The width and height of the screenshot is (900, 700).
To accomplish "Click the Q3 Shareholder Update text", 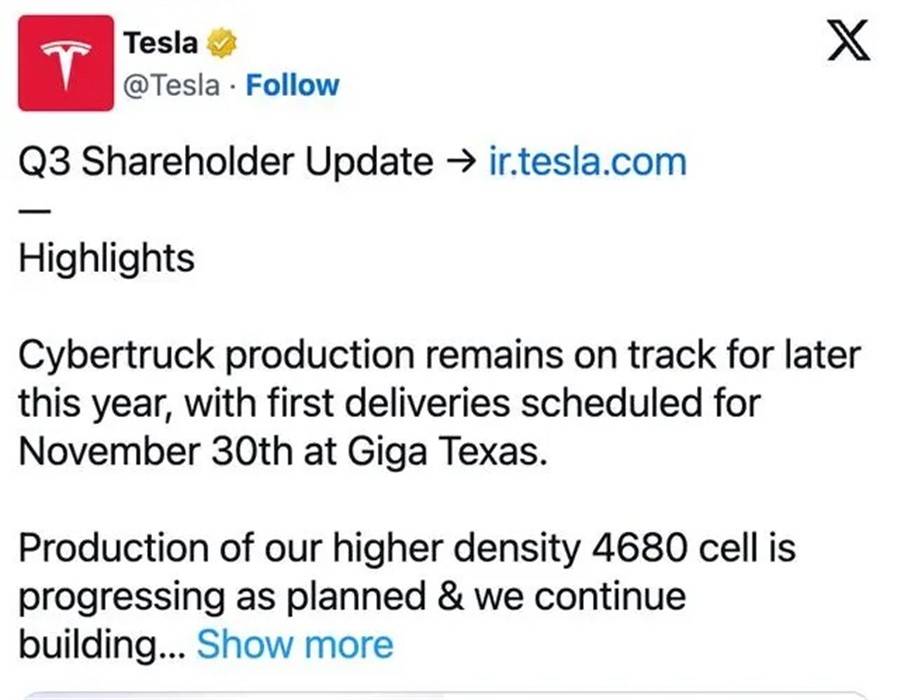I will [x=226, y=161].
